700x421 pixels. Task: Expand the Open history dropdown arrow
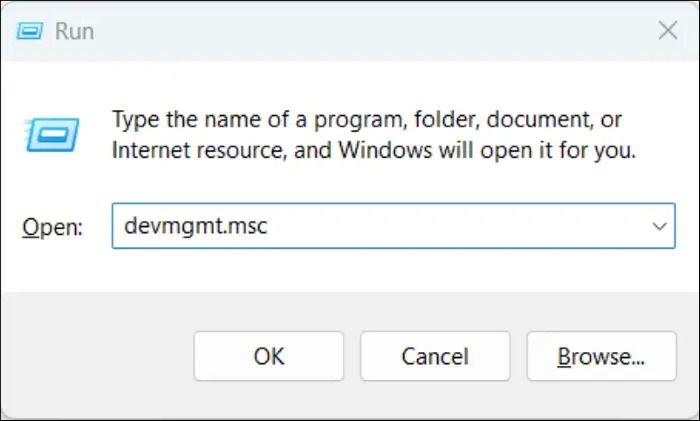coord(659,227)
